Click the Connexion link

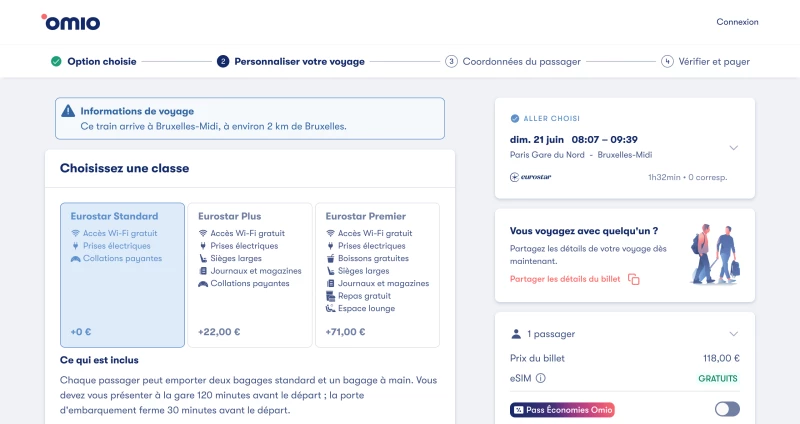pos(737,22)
